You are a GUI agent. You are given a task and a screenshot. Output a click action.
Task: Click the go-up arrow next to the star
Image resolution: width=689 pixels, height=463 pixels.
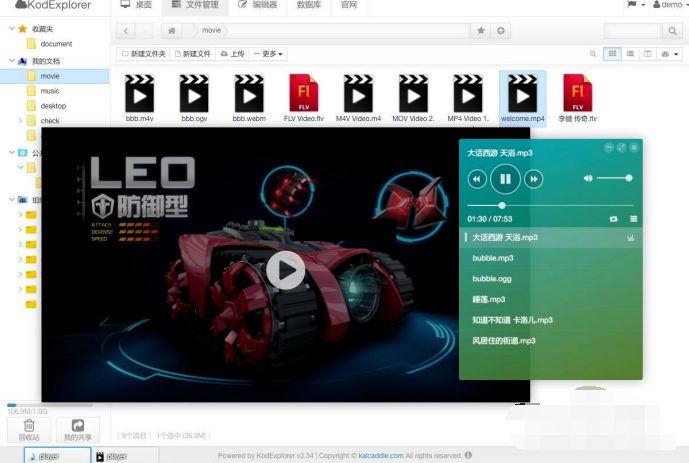[500, 31]
